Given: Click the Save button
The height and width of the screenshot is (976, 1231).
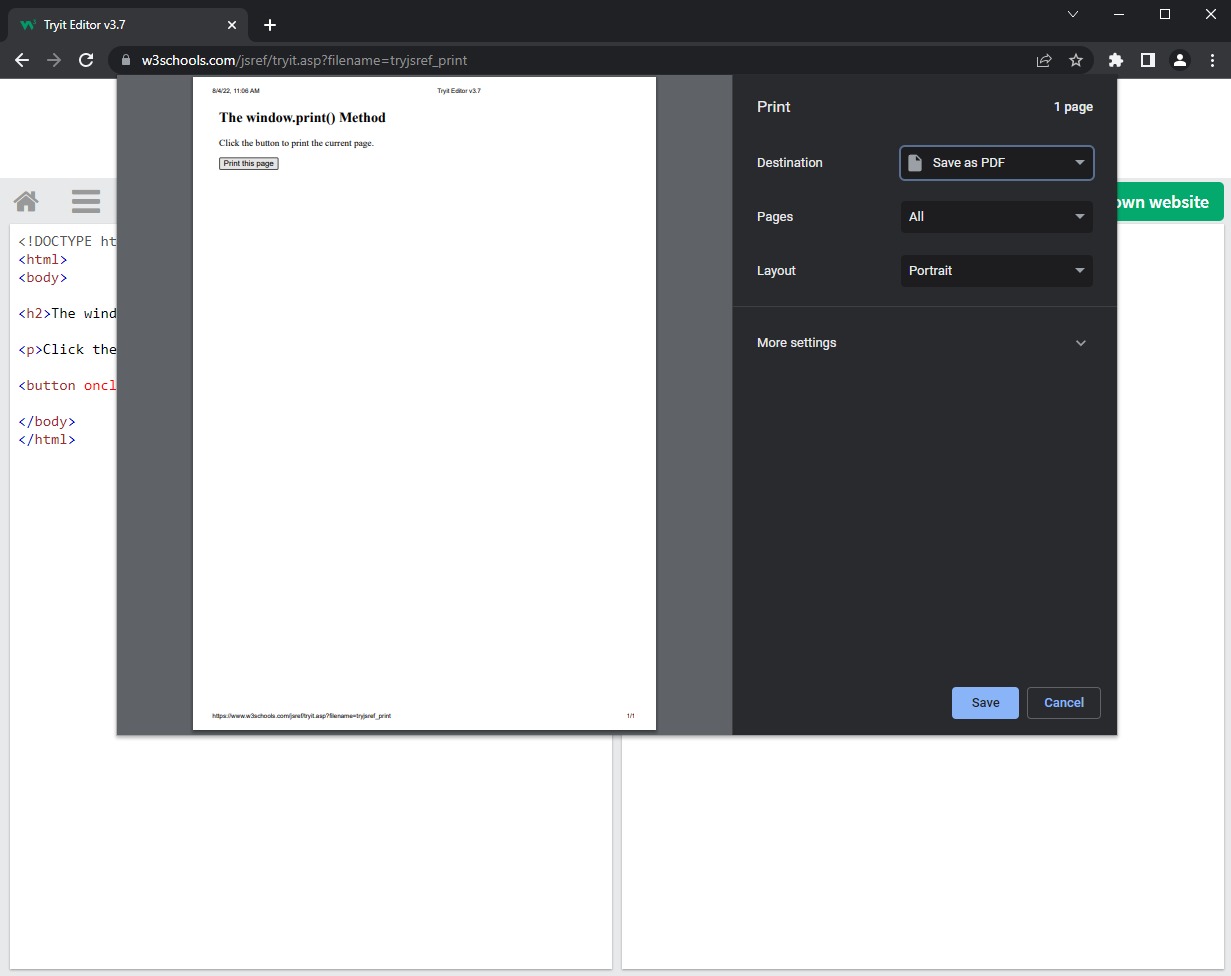Looking at the screenshot, I should [x=985, y=703].
